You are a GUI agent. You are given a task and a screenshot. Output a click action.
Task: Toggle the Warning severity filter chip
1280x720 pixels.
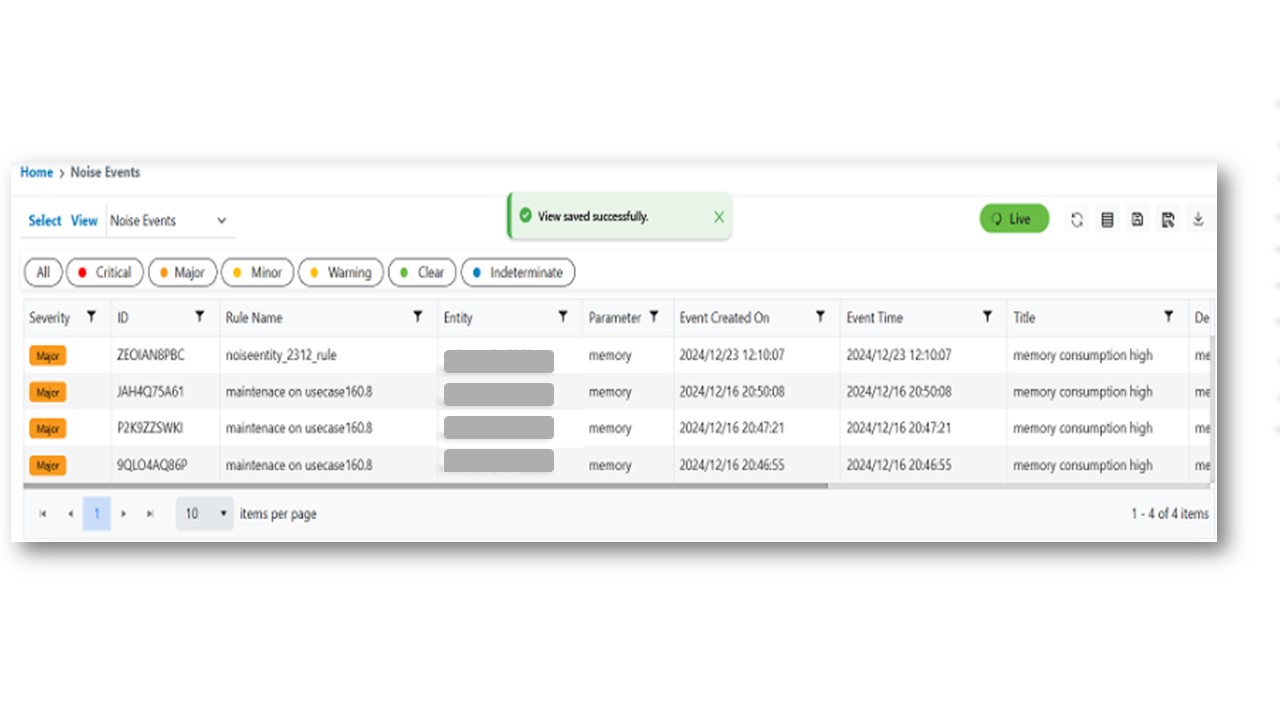[x=340, y=272]
